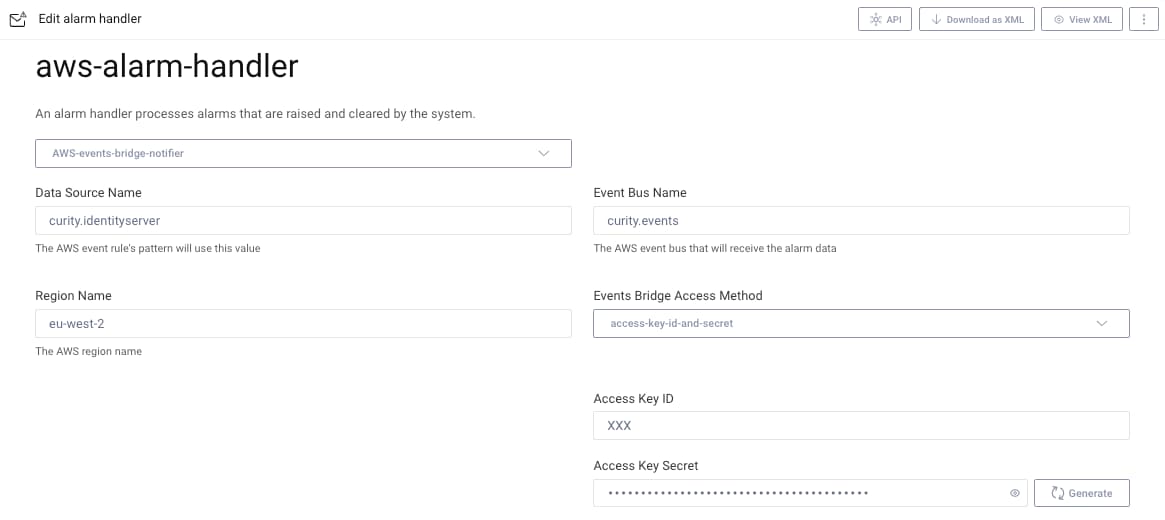Open the View XML button

pyautogui.click(x=1081, y=20)
